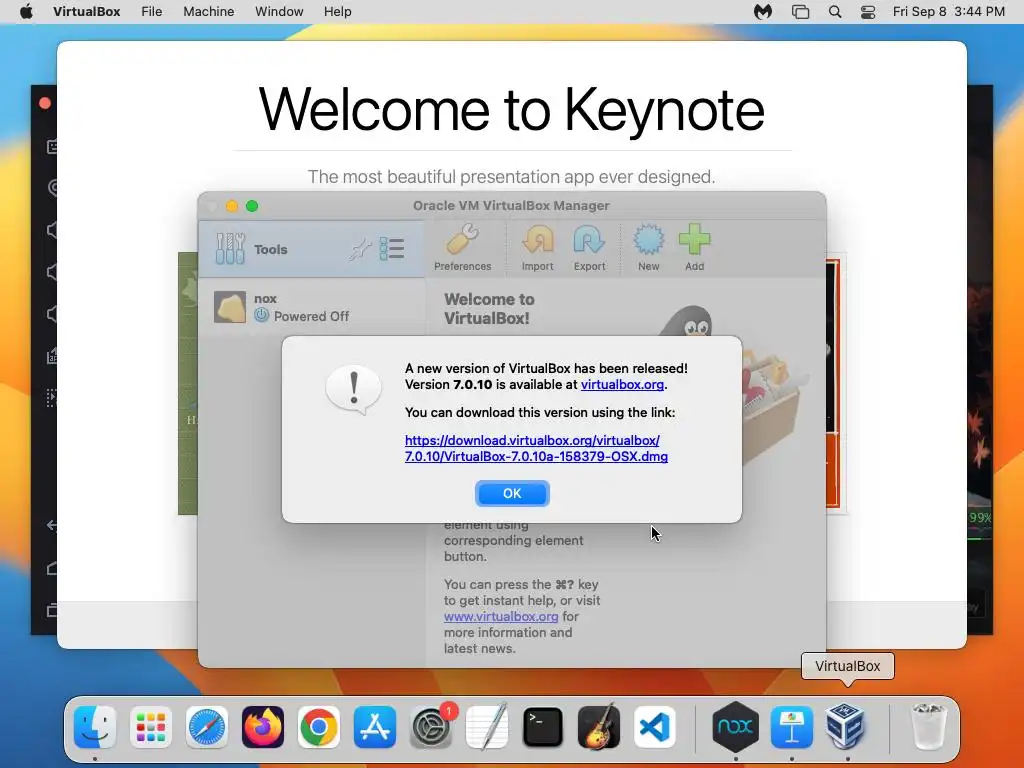Launch GarageBand from the Dock
The width and height of the screenshot is (1024, 768).
(599, 727)
